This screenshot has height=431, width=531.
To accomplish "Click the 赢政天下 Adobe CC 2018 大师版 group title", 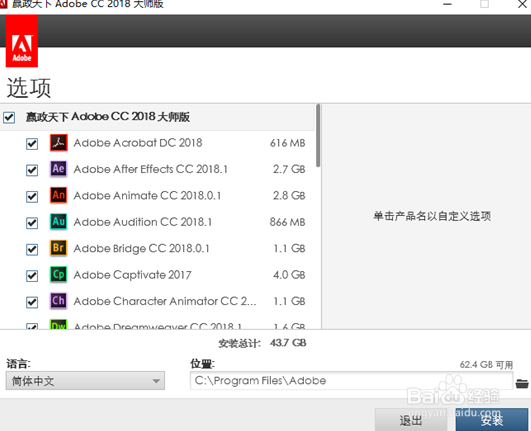I will (x=108, y=117).
